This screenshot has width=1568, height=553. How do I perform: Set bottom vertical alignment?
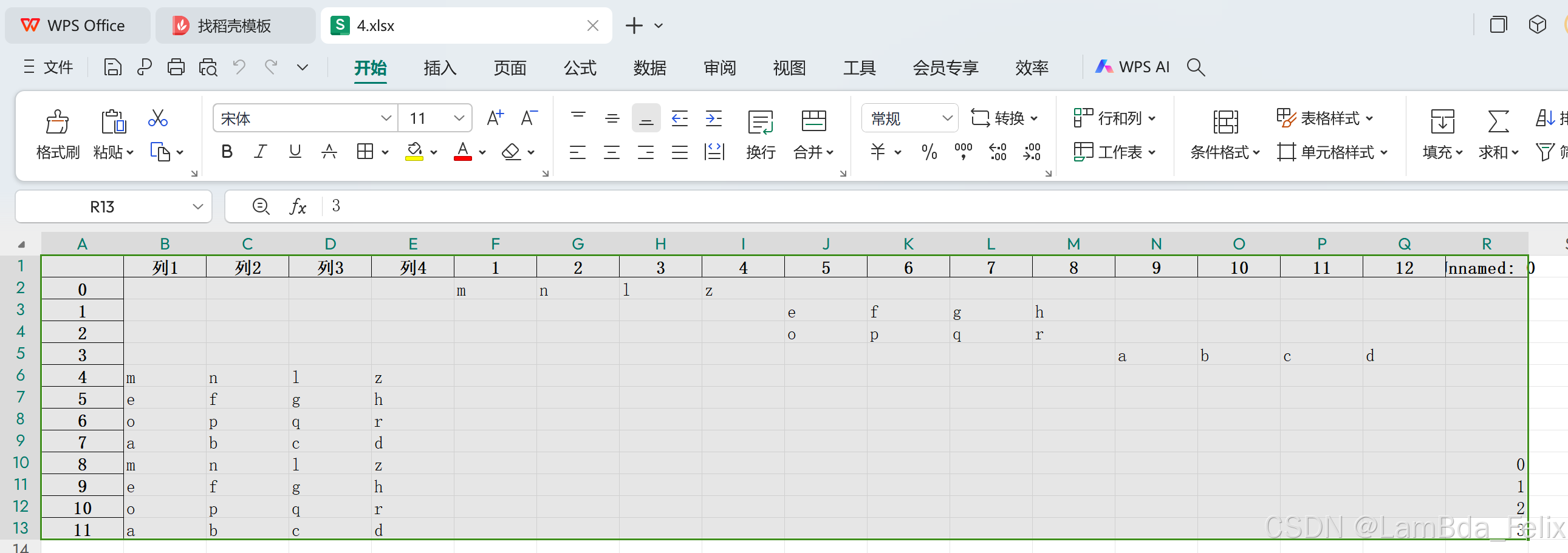[x=646, y=118]
